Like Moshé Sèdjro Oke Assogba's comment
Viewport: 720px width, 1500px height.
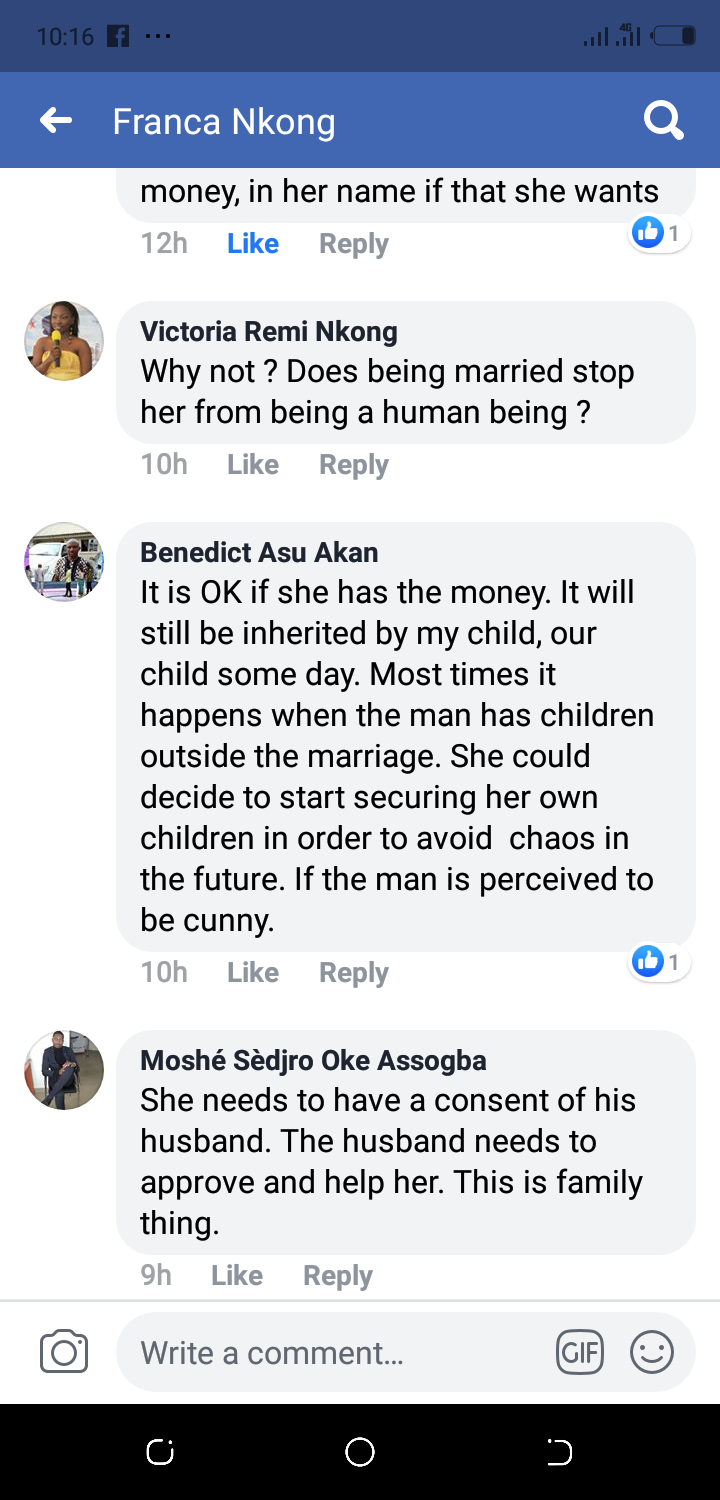(236, 1276)
